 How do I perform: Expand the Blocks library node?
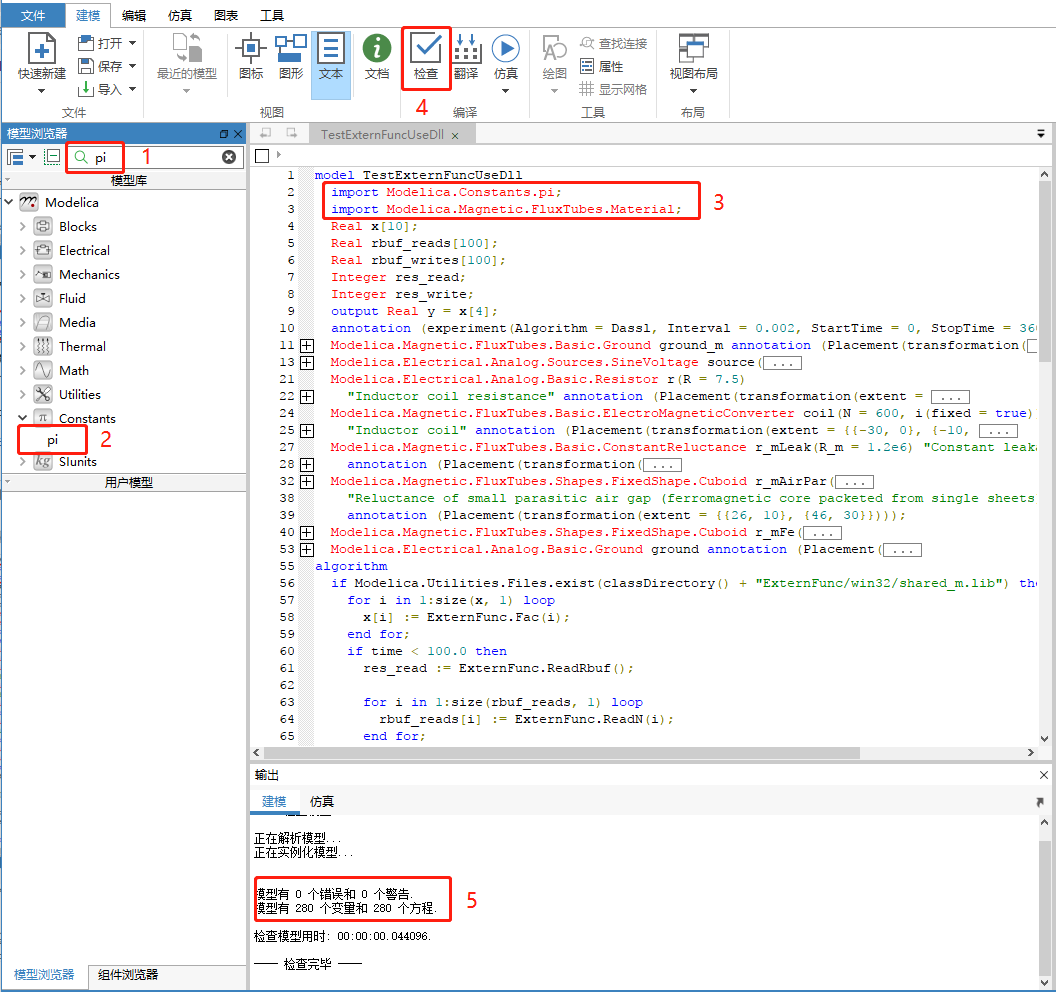coord(22,226)
